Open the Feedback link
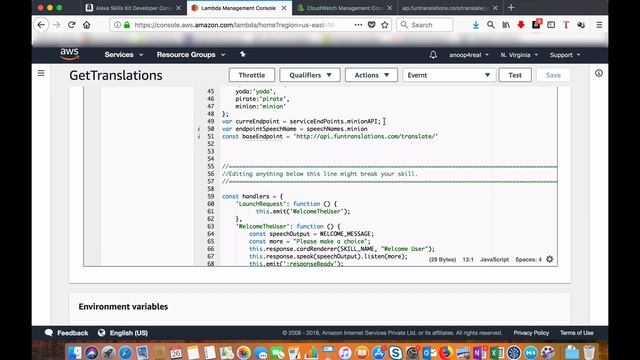Viewport: 640px width, 360px height. [x=67, y=333]
